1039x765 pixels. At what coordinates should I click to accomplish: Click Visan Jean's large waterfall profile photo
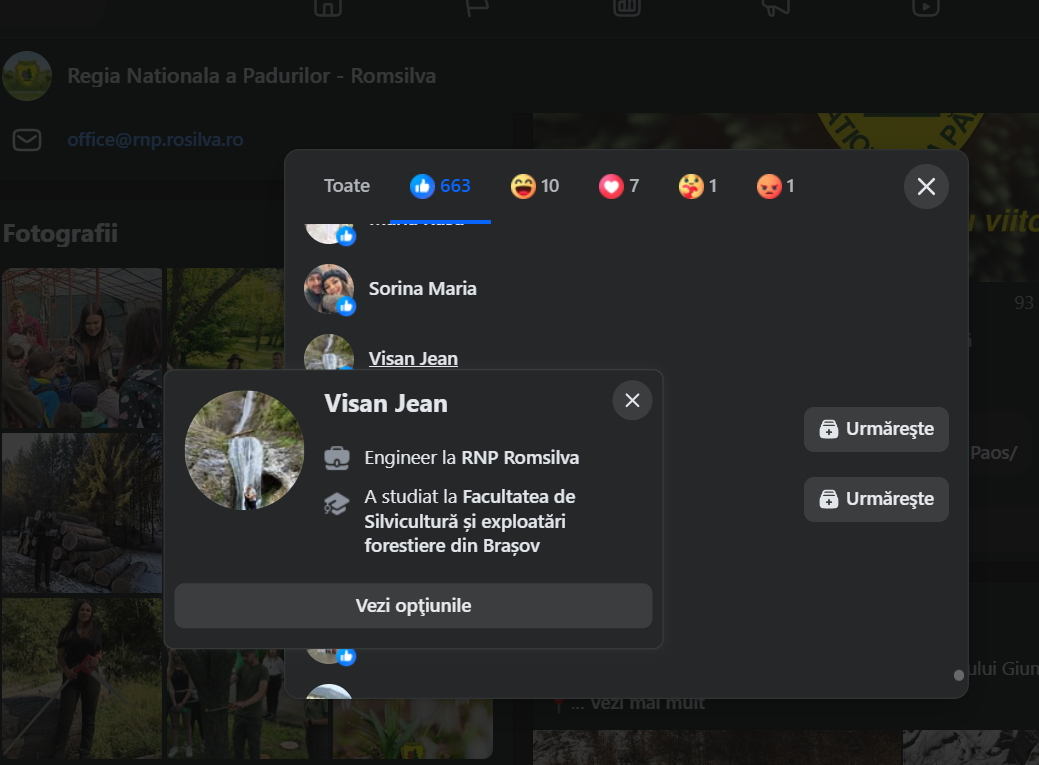tap(244, 451)
